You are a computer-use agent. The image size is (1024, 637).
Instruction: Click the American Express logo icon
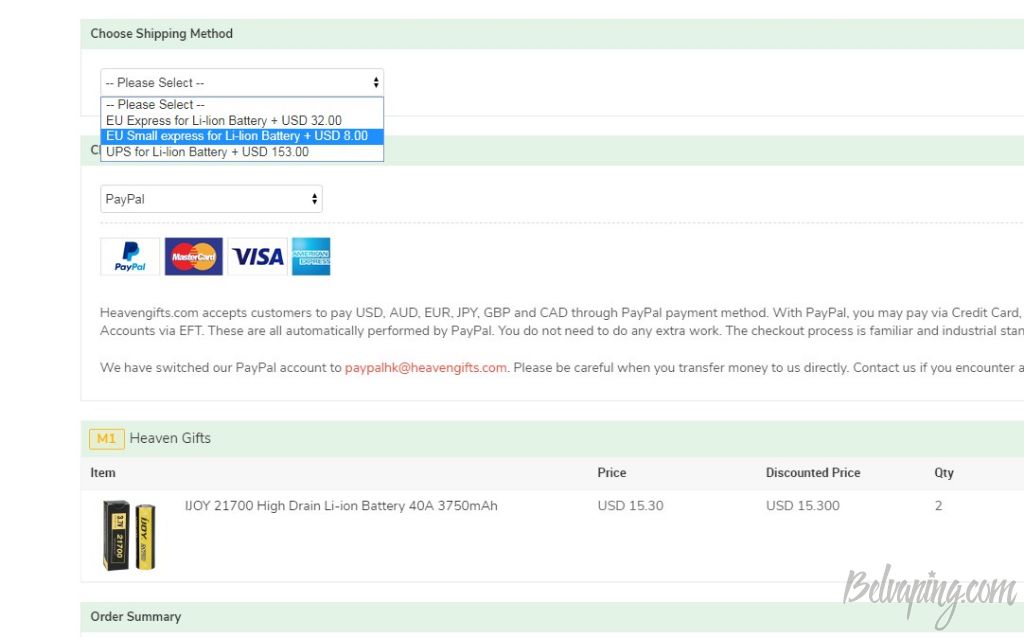[311, 256]
